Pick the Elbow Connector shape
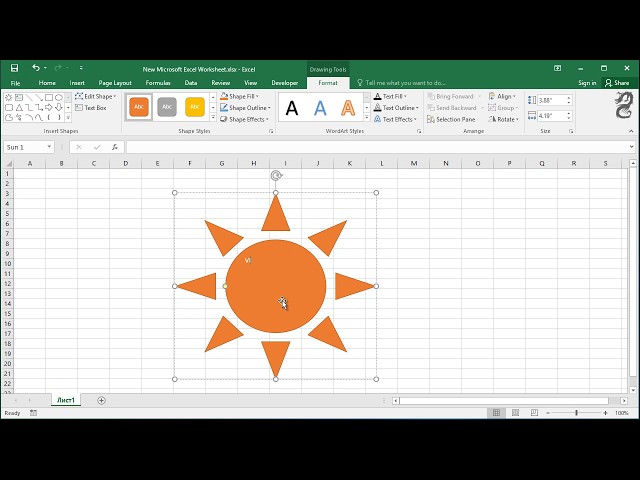640x480 pixels. point(29,107)
